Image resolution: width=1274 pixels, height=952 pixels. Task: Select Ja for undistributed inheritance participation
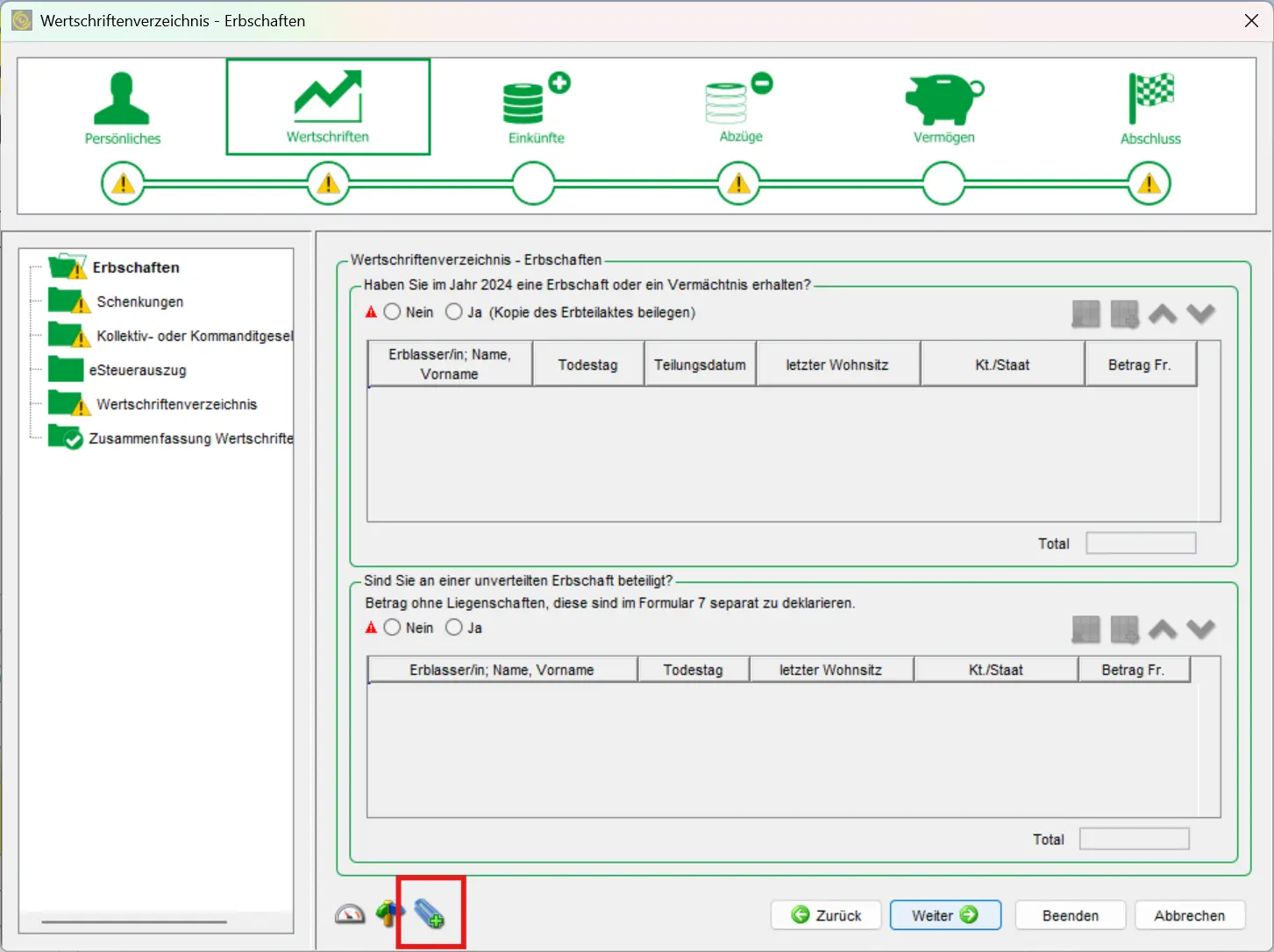pos(453,627)
